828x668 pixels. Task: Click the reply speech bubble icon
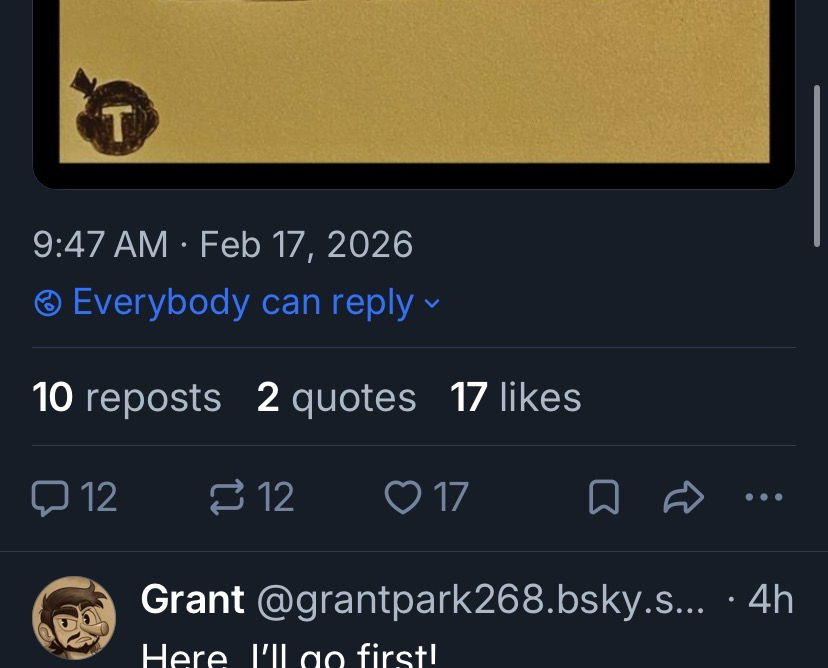(x=48, y=497)
